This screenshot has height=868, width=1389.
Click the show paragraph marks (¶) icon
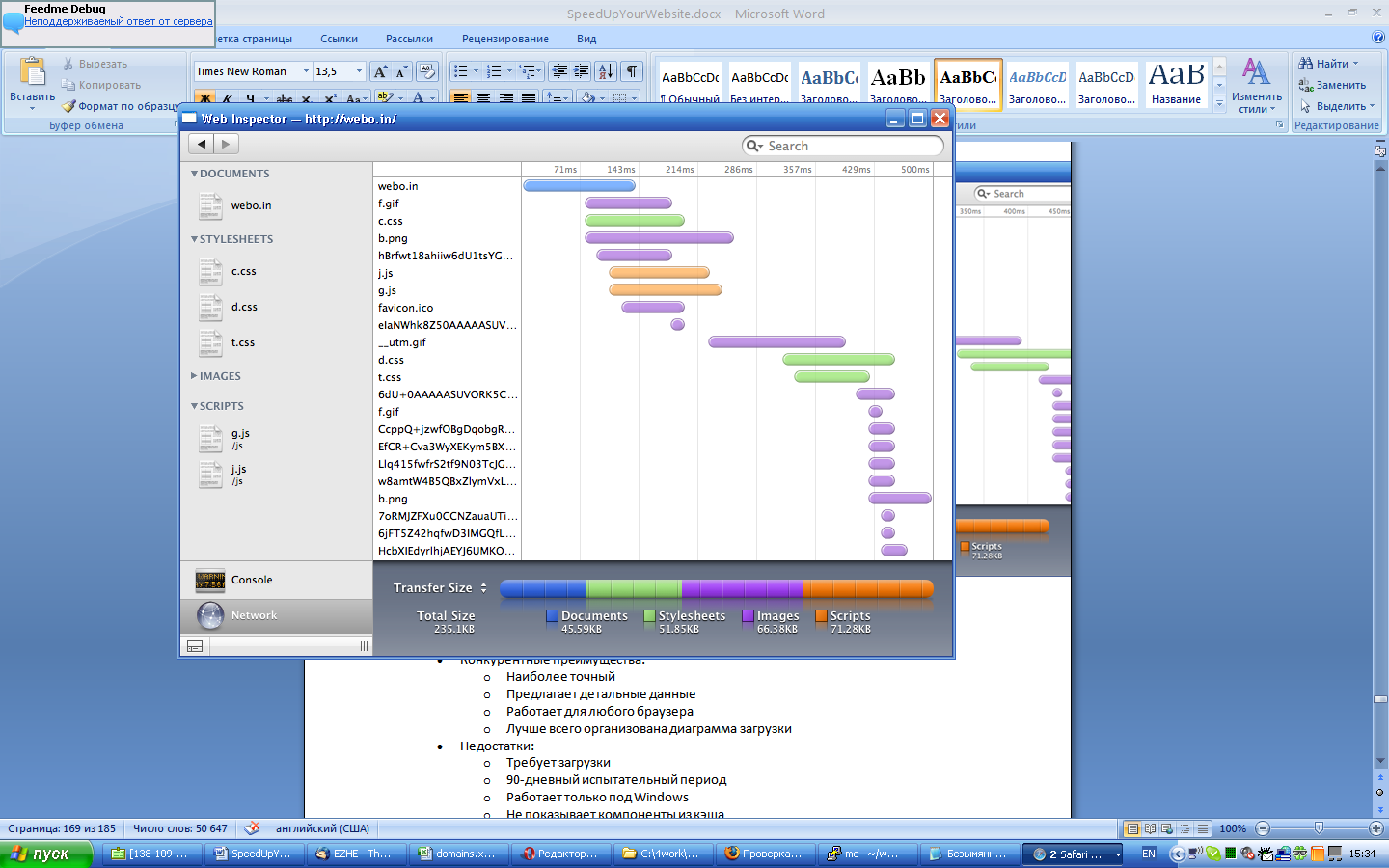[632, 71]
